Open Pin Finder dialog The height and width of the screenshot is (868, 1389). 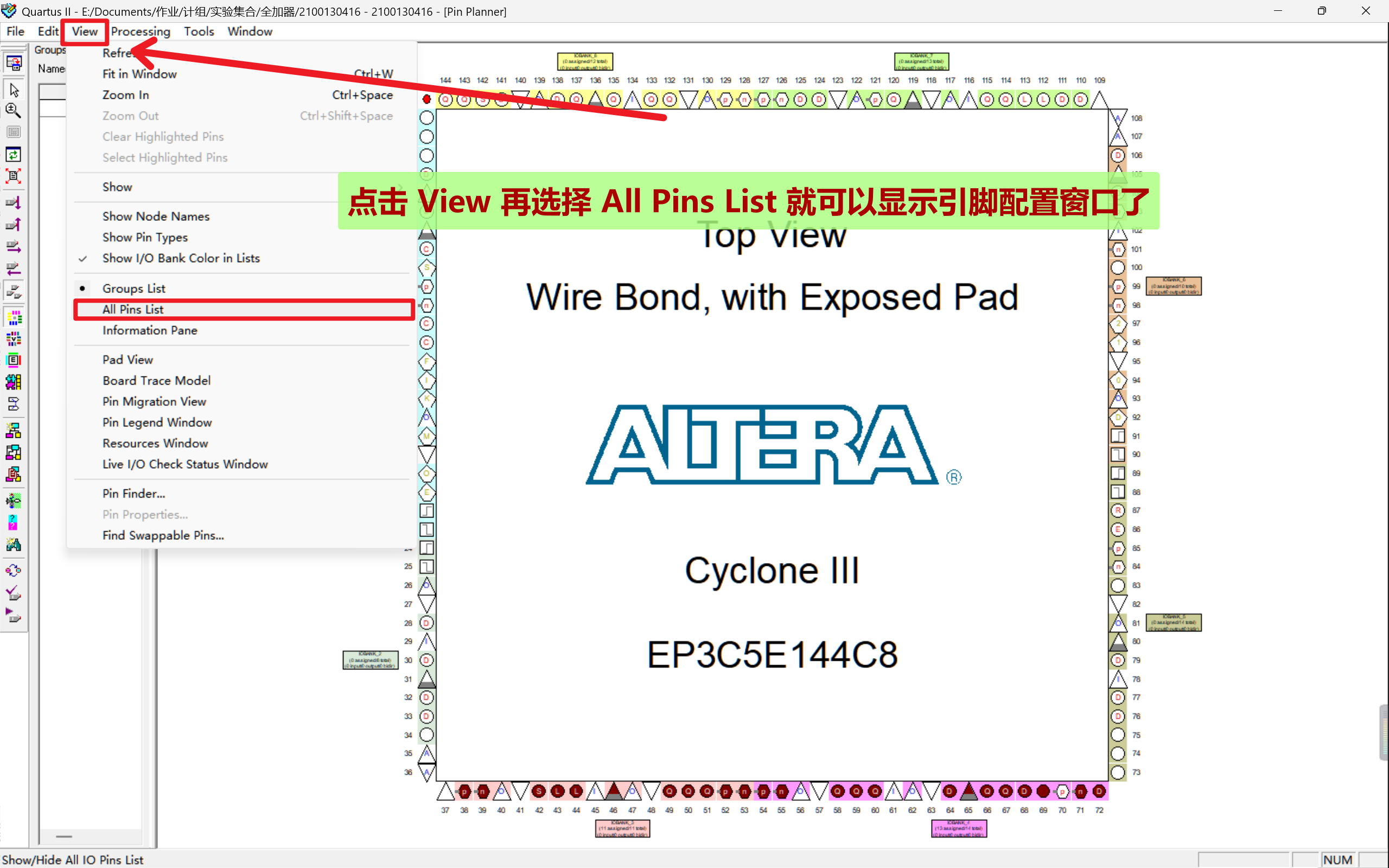pos(132,493)
